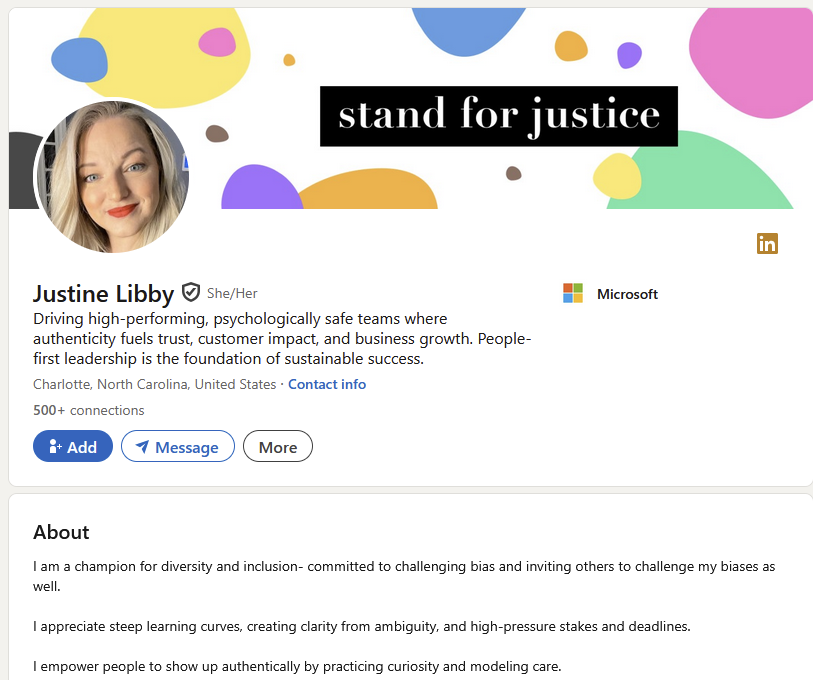The image size is (813, 680).
Task: Click the Microsoft logo icon
Action: click(573, 294)
